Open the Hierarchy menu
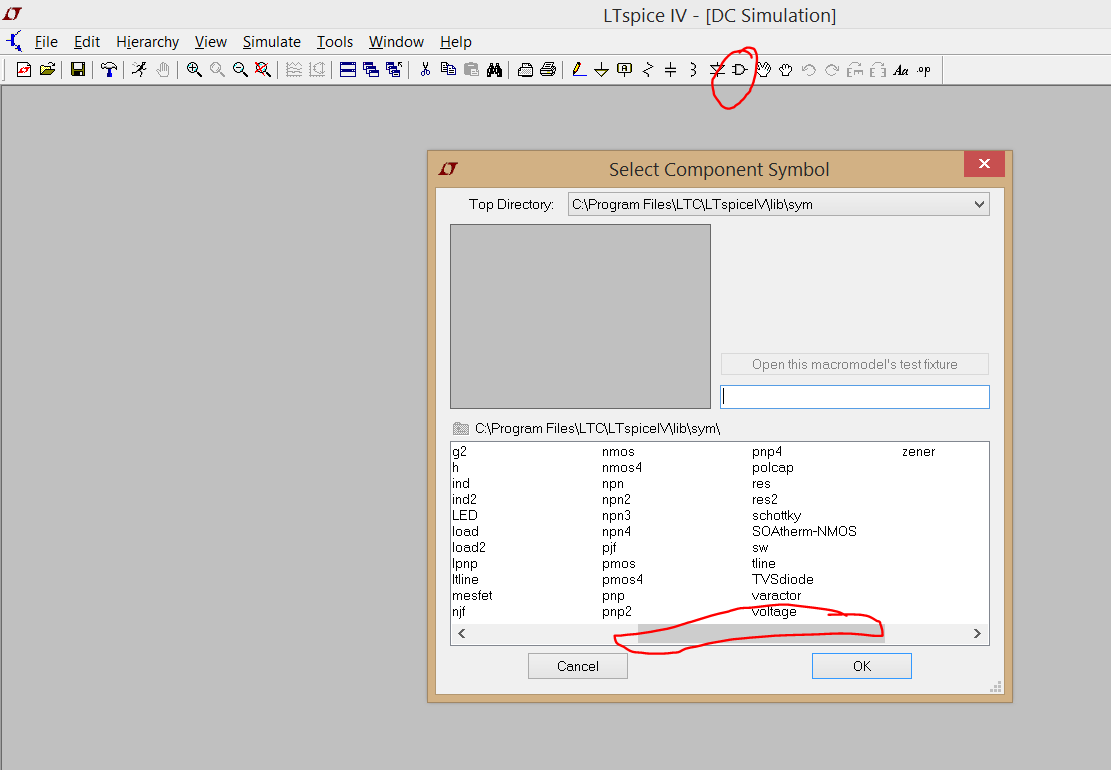The image size is (1111, 770). tap(147, 42)
